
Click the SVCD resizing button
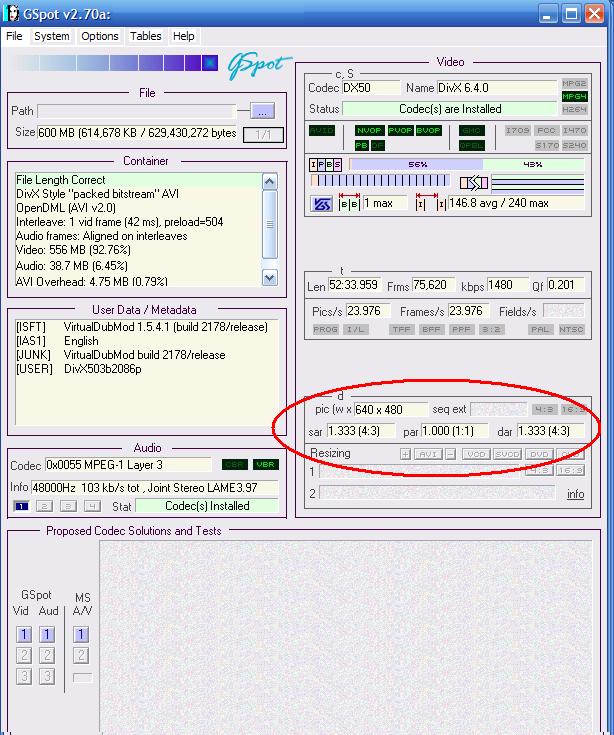click(x=508, y=454)
